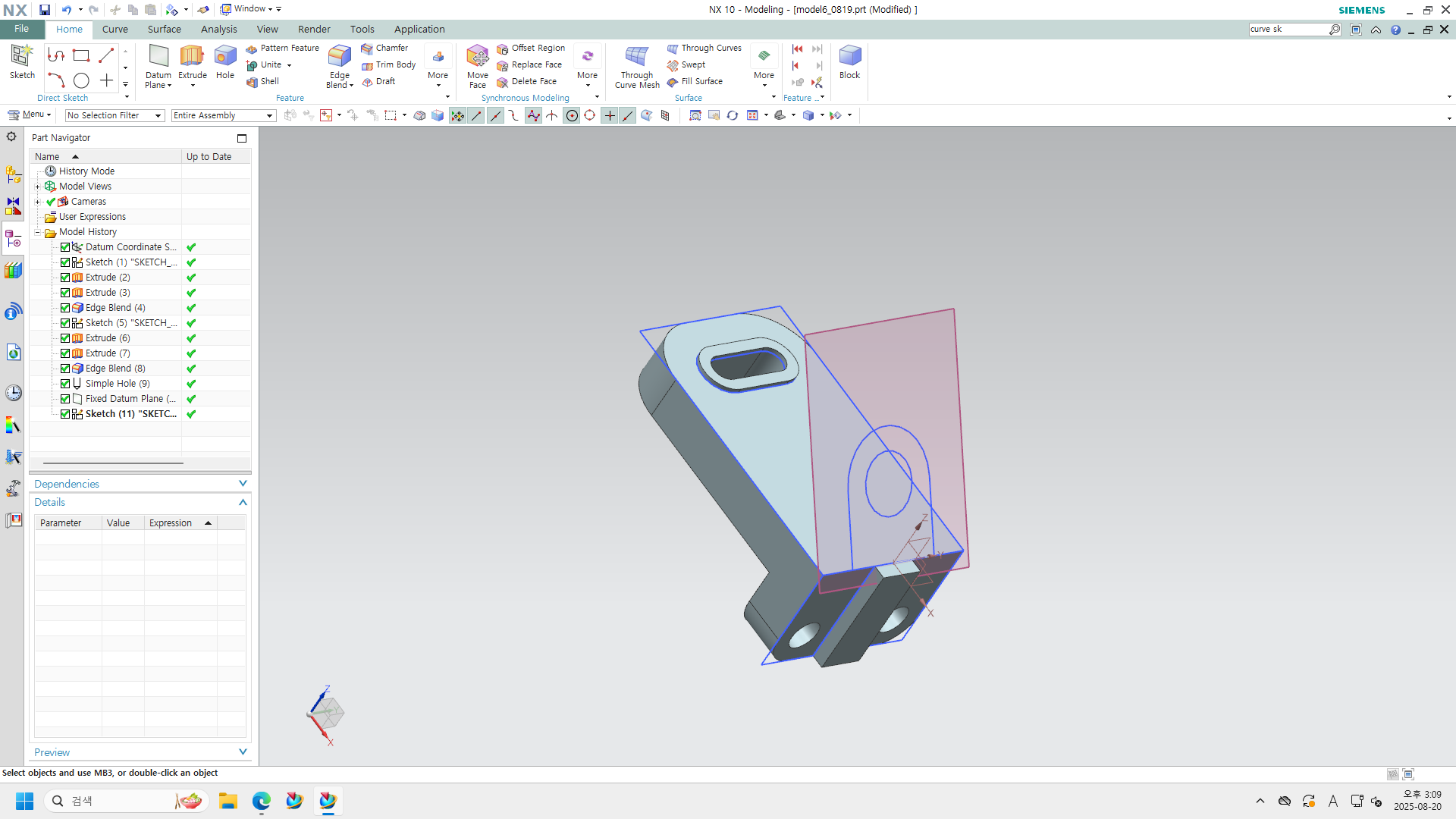This screenshot has width=1456, height=819.
Task: Open the Analysis tab
Action: tap(218, 29)
